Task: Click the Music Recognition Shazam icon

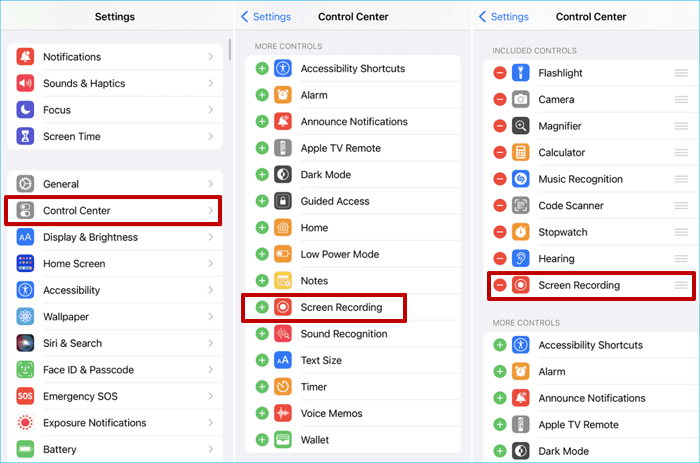Action: point(520,179)
